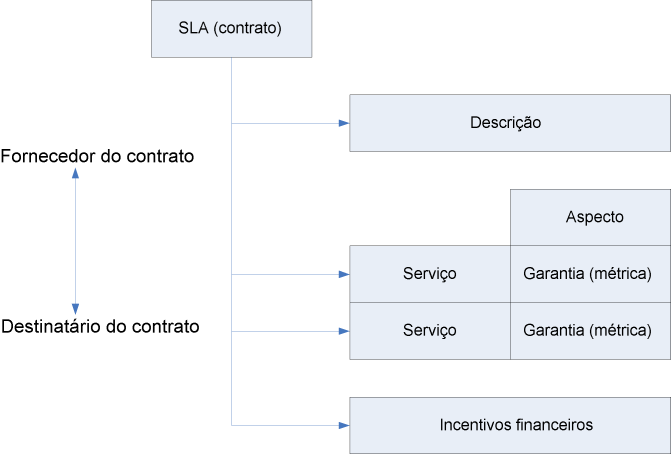Select the line linking Fornecedor and Destinatário
The width and height of the screenshot is (671, 454).
[76, 240]
